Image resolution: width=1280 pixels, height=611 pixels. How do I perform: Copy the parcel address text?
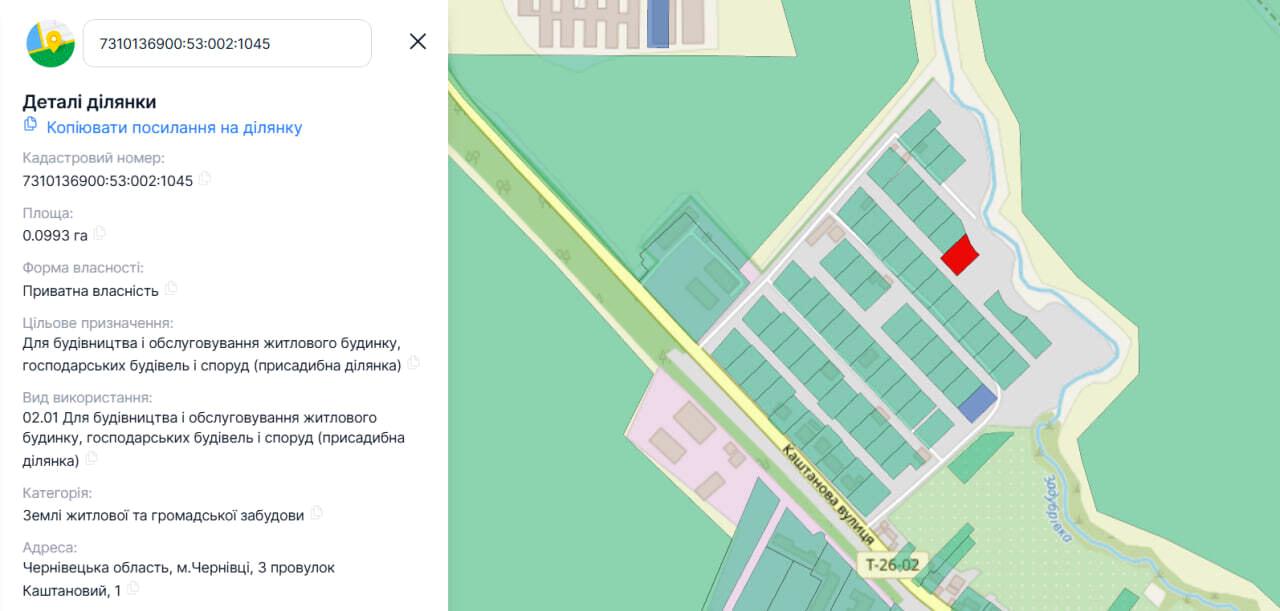coord(133,590)
